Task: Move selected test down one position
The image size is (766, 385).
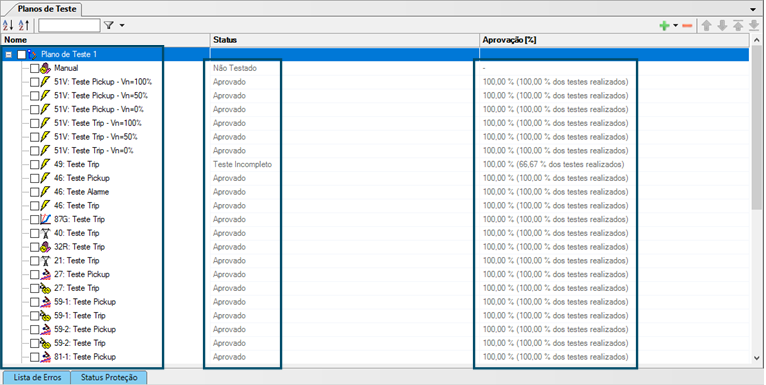Action: [x=722, y=26]
